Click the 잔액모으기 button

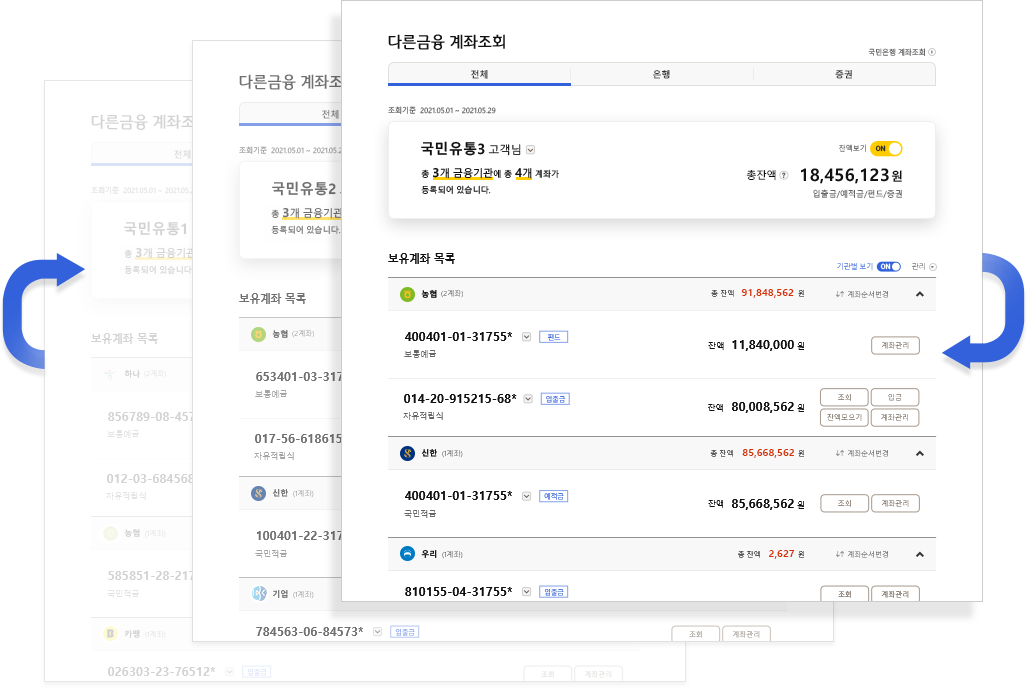844,417
